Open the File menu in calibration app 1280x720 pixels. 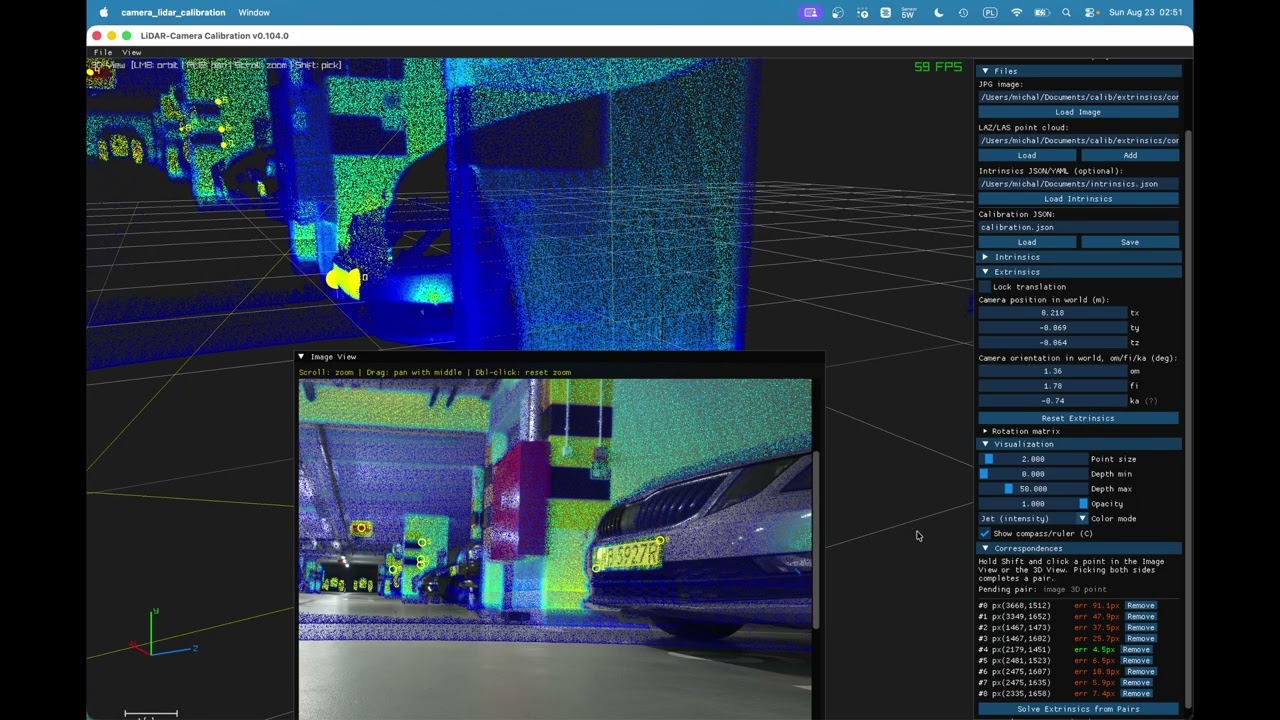[x=102, y=52]
